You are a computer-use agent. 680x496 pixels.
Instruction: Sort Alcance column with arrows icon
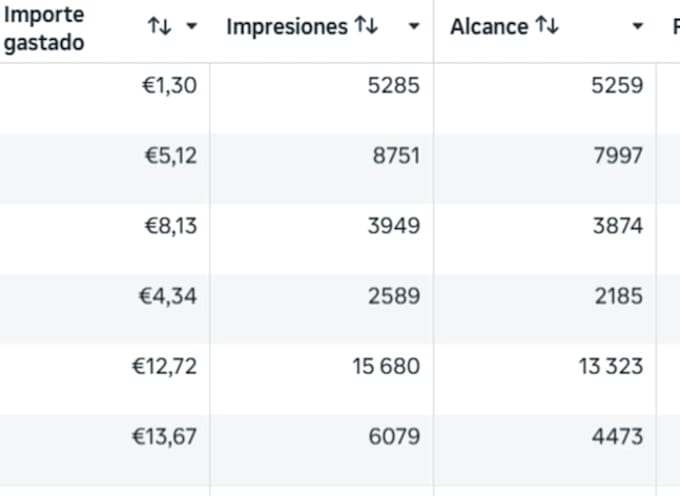coord(547,26)
